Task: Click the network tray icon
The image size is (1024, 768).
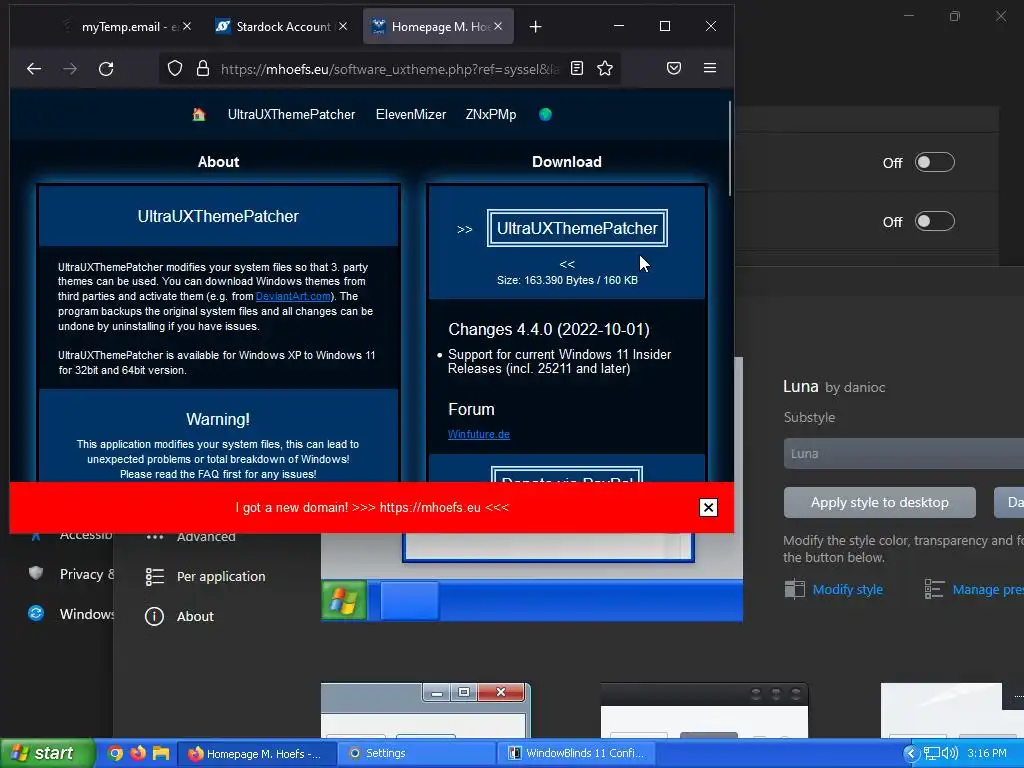Action: tap(932, 754)
